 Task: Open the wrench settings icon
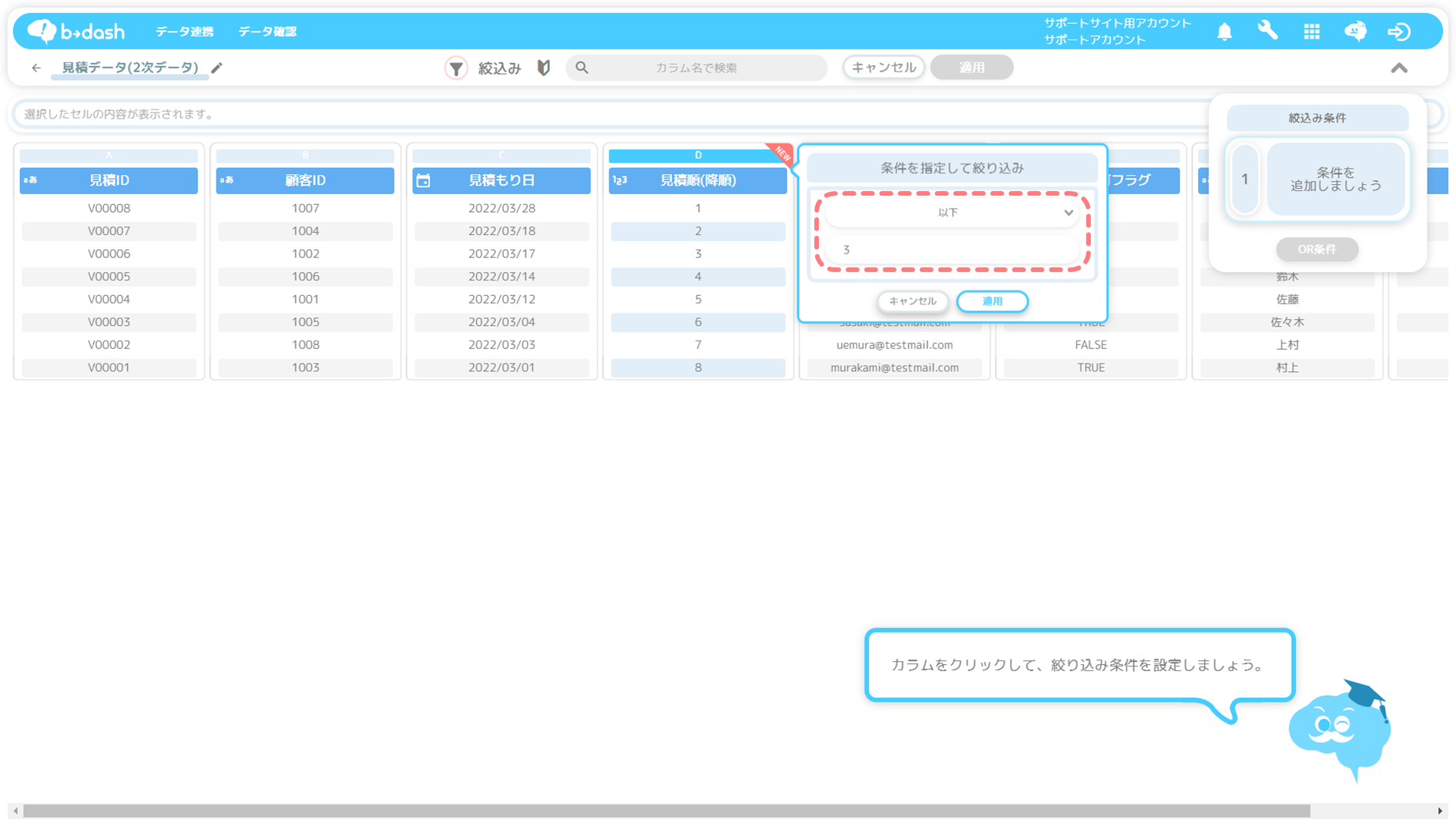pos(1267,31)
